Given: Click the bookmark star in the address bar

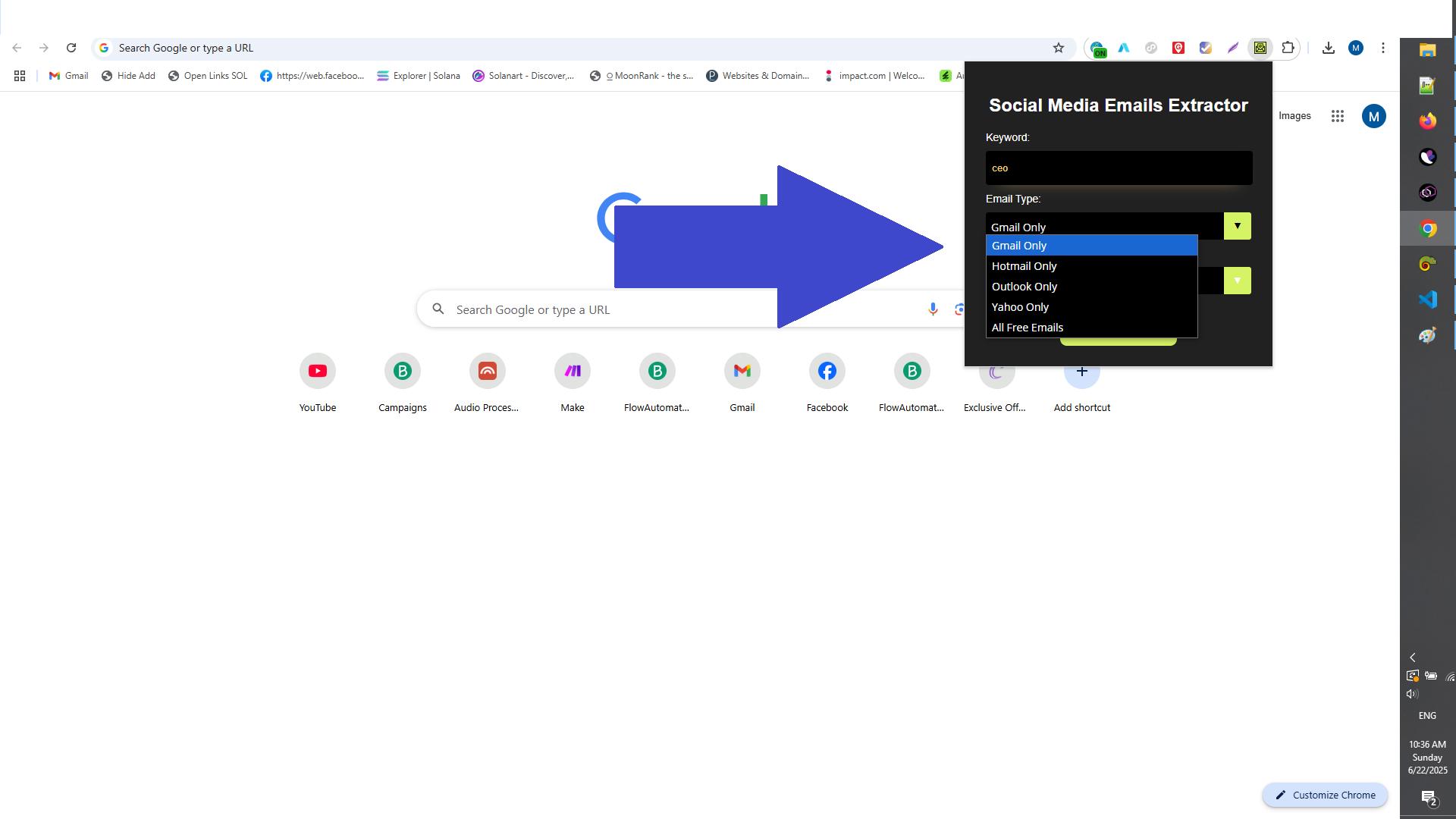Looking at the screenshot, I should pos(1058,47).
